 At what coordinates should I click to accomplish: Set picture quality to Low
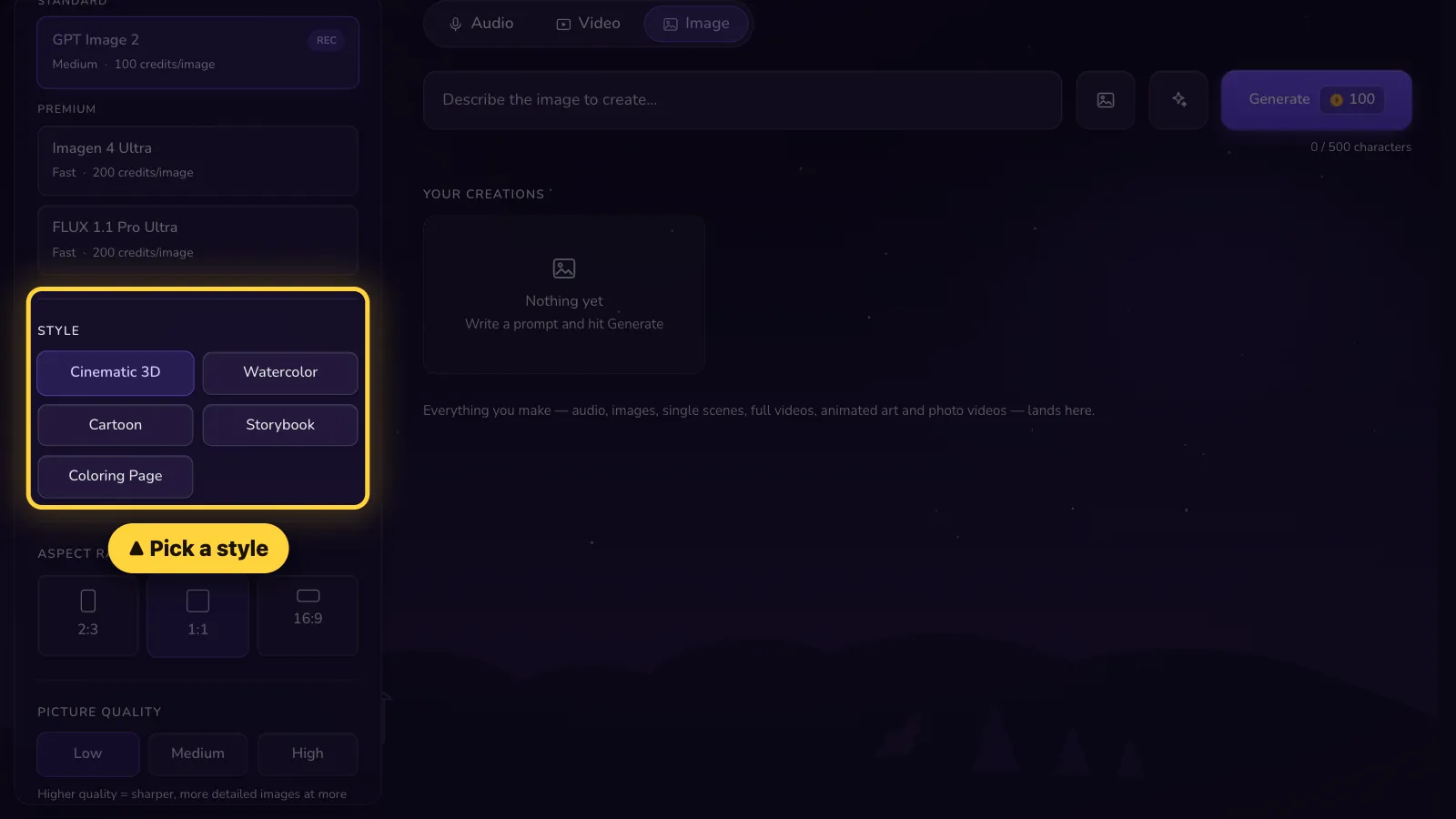click(x=88, y=753)
